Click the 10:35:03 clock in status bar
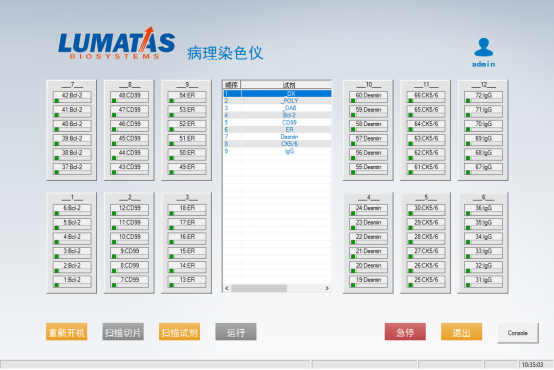This screenshot has width=554, height=370. point(532,365)
